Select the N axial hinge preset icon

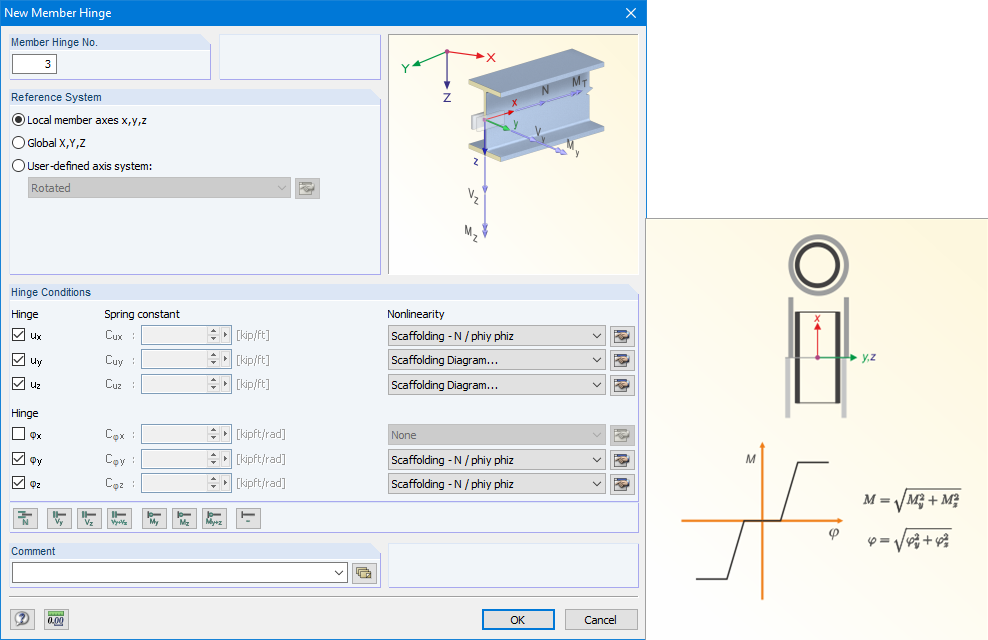point(24,518)
